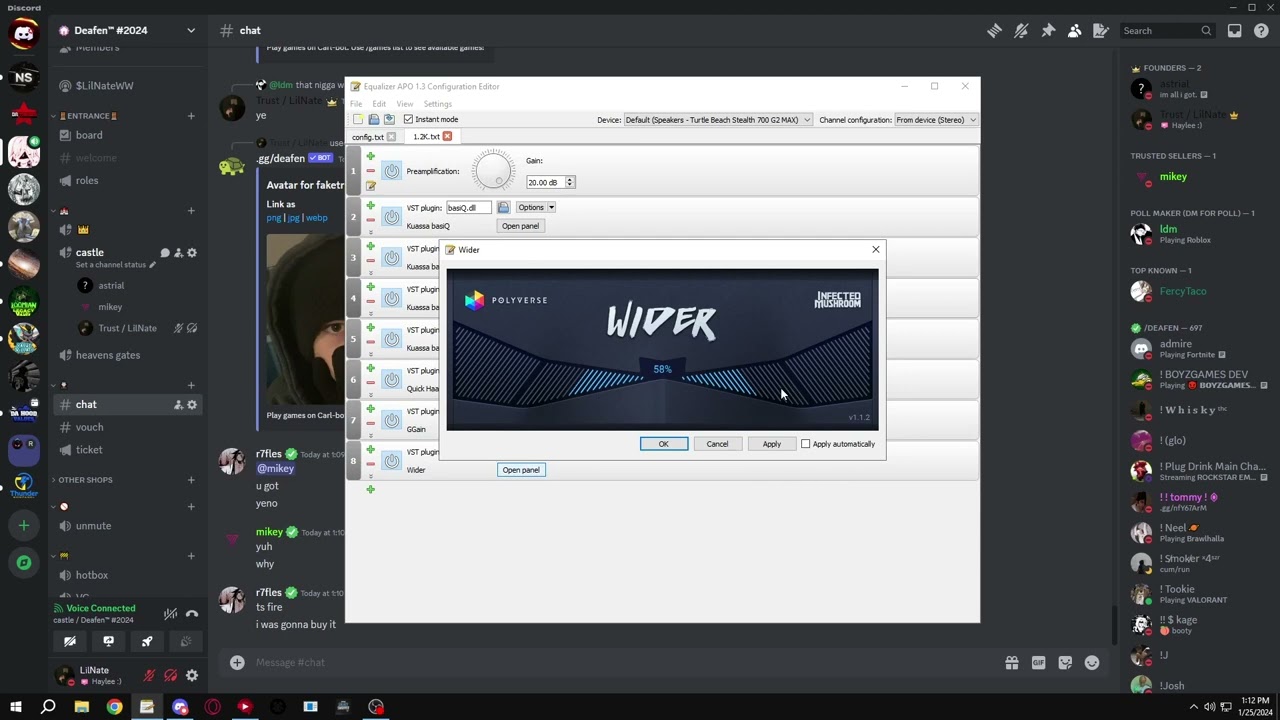Open Explore discoverable servers compass icon

click(x=24, y=563)
